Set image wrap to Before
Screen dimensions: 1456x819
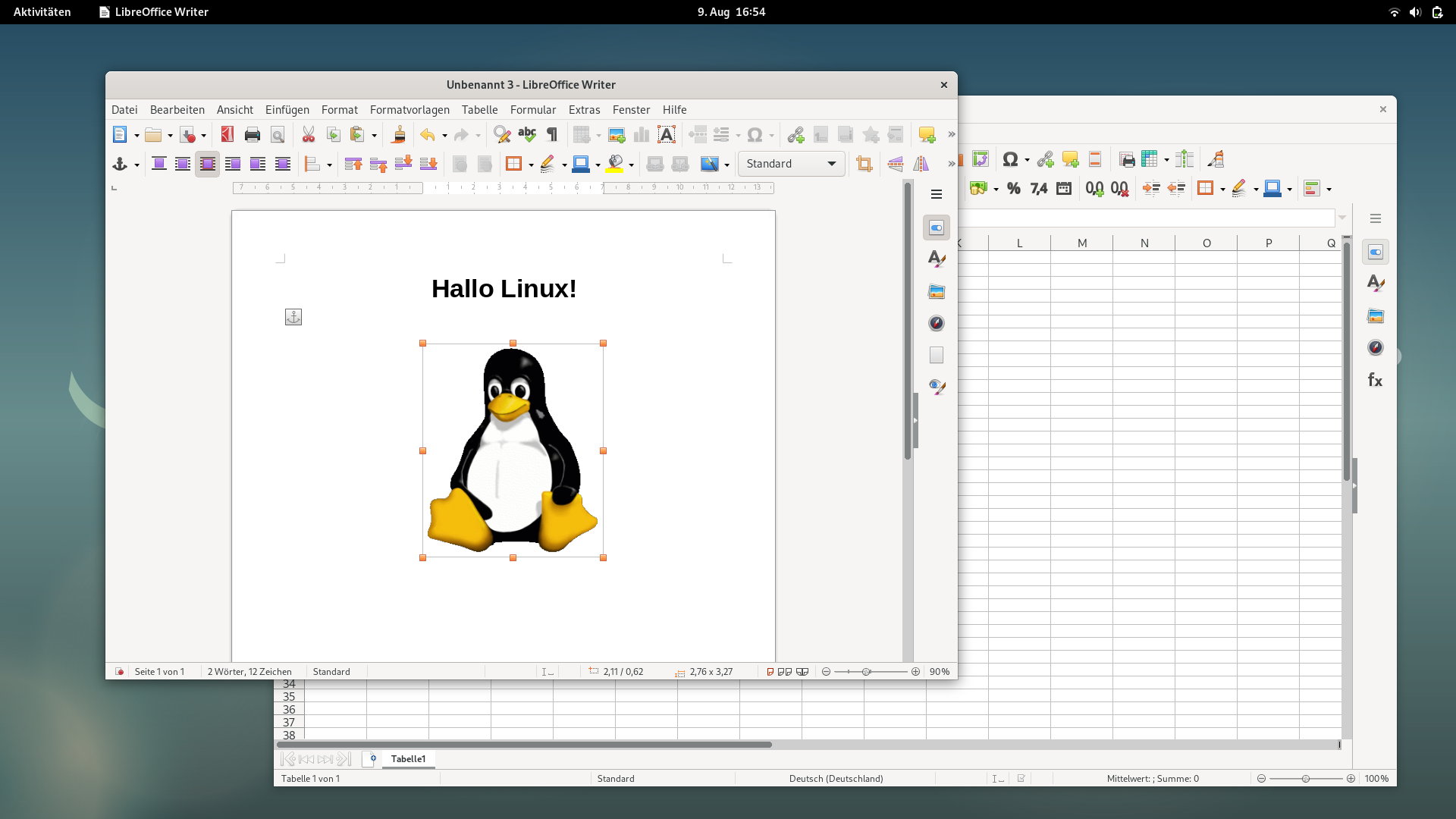pyautogui.click(x=233, y=164)
